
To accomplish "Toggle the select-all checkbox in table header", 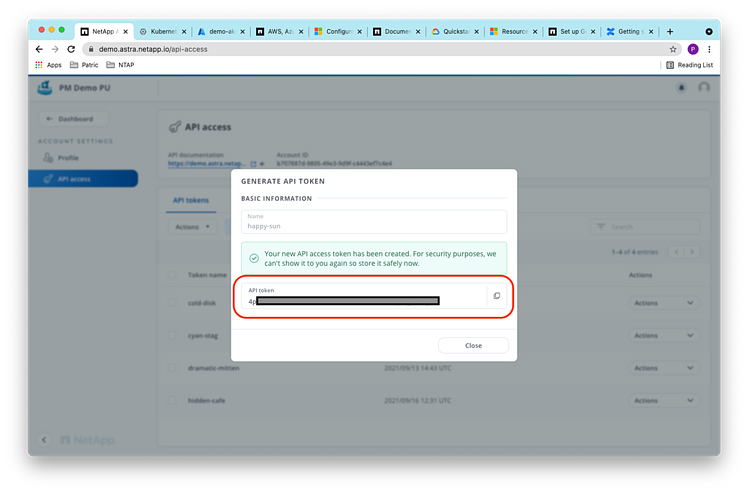I will [x=172, y=274].
